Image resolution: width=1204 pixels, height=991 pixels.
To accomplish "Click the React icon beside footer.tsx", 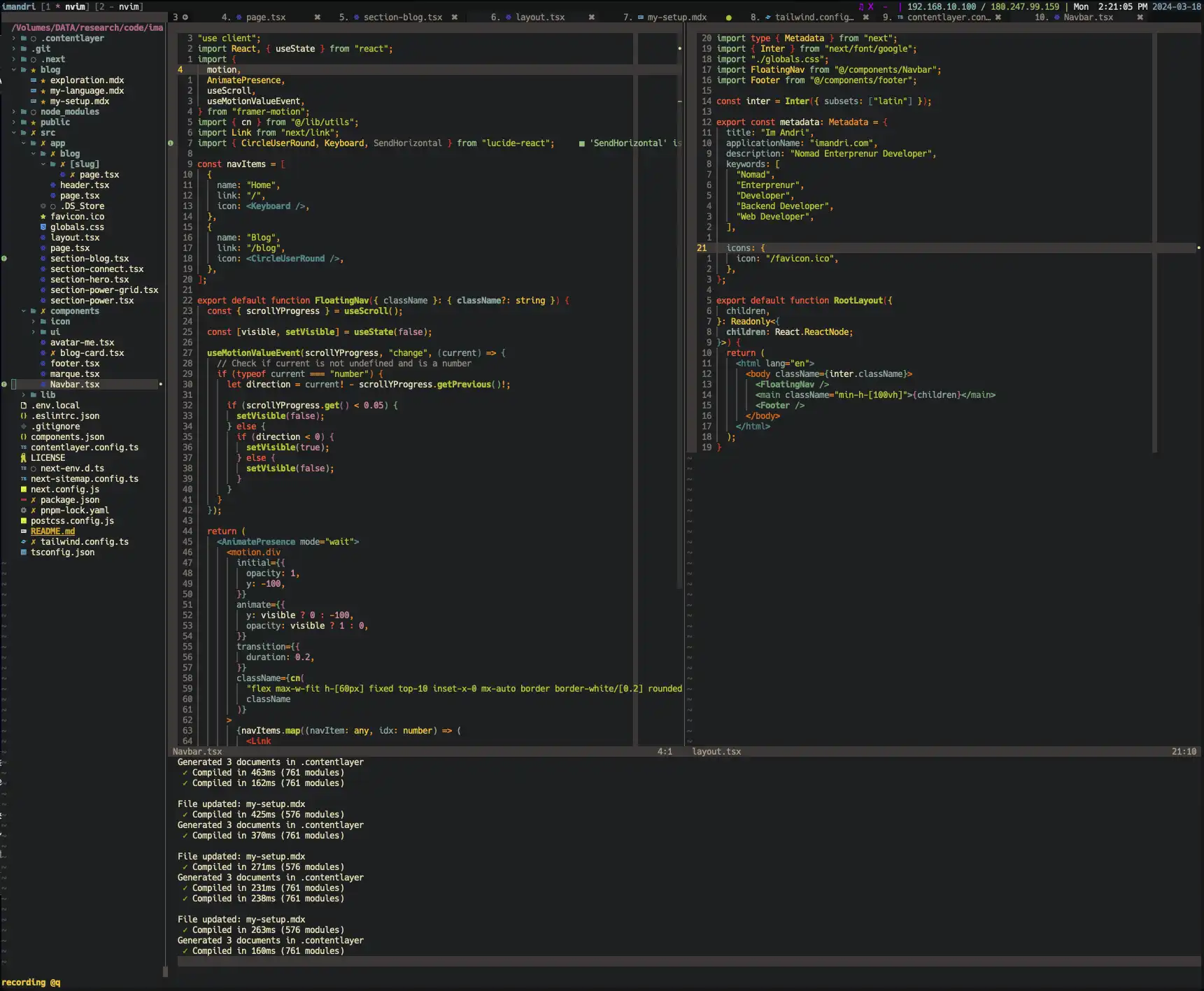I will (43, 364).
